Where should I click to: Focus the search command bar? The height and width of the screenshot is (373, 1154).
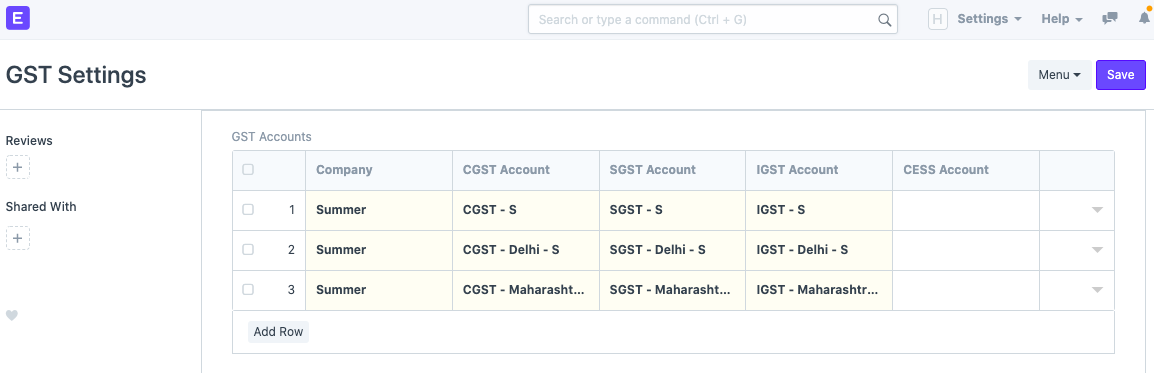tap(712, 20)
